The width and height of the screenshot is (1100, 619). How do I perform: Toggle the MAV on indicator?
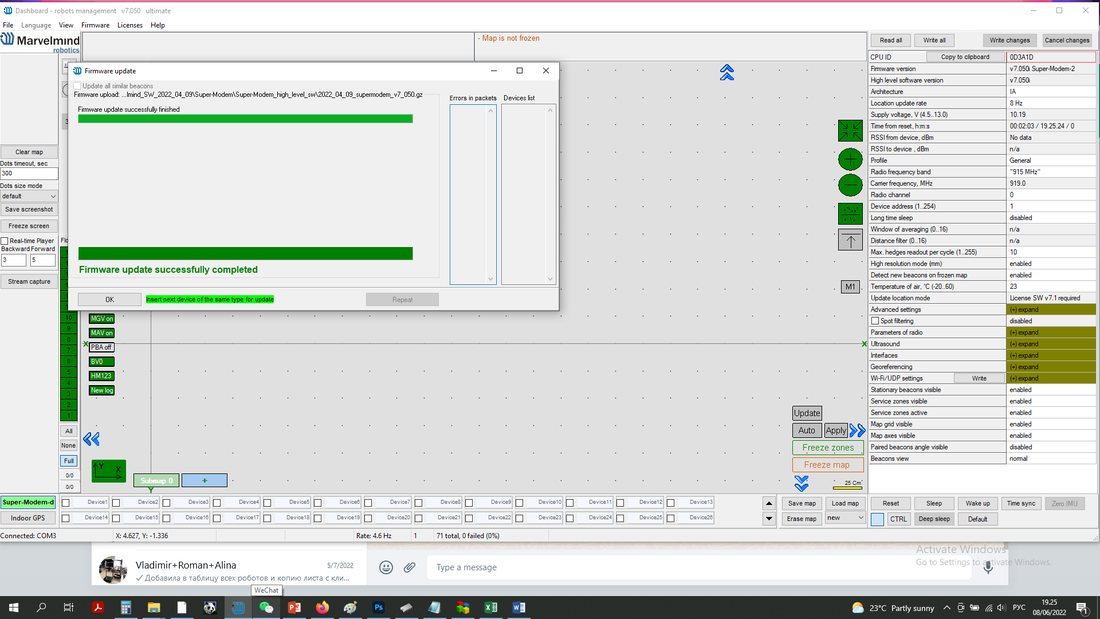click(102, 333)
